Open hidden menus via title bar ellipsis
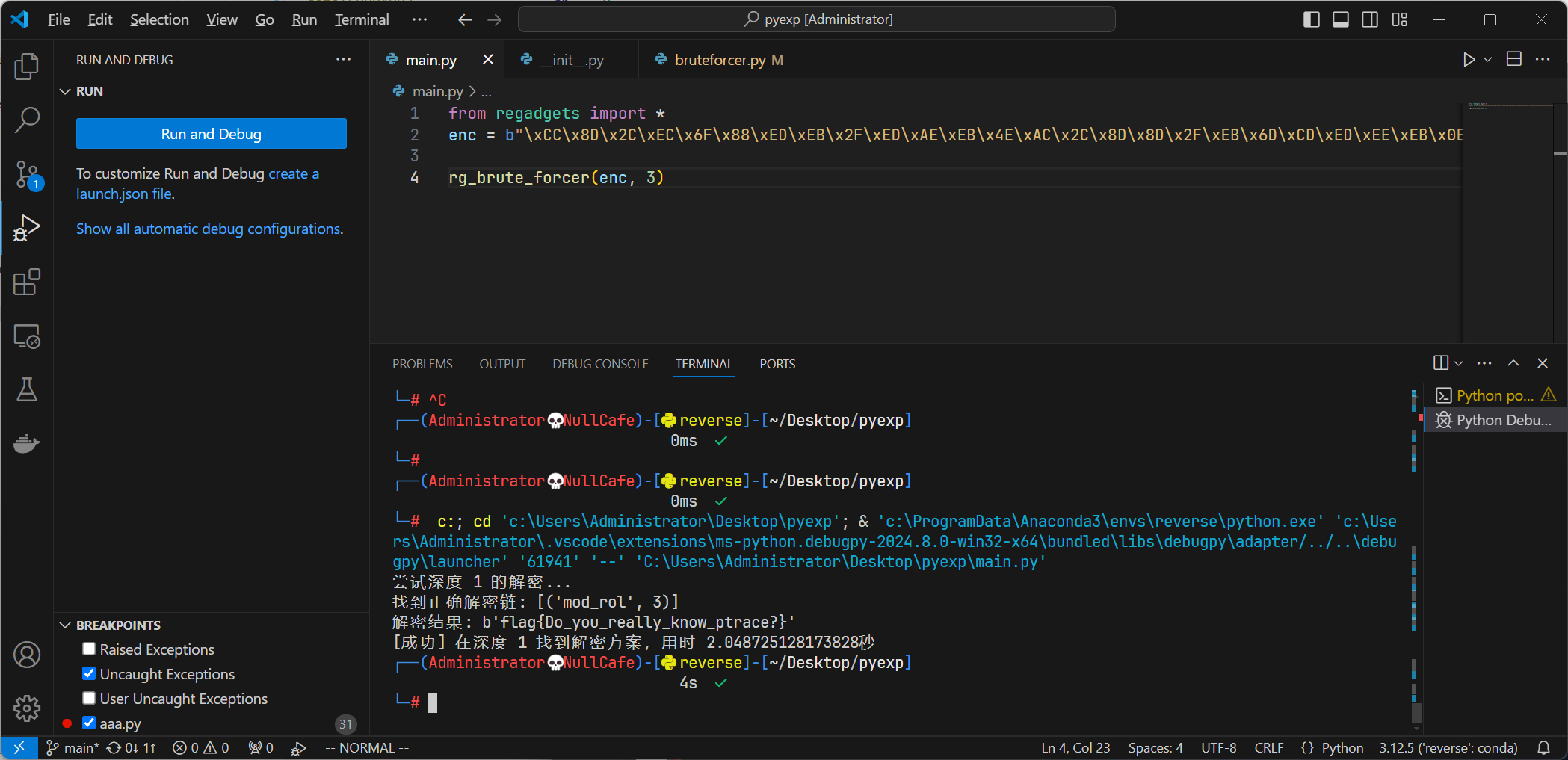Viewport: 1568px width, 760px height. [x=419, y=19]
